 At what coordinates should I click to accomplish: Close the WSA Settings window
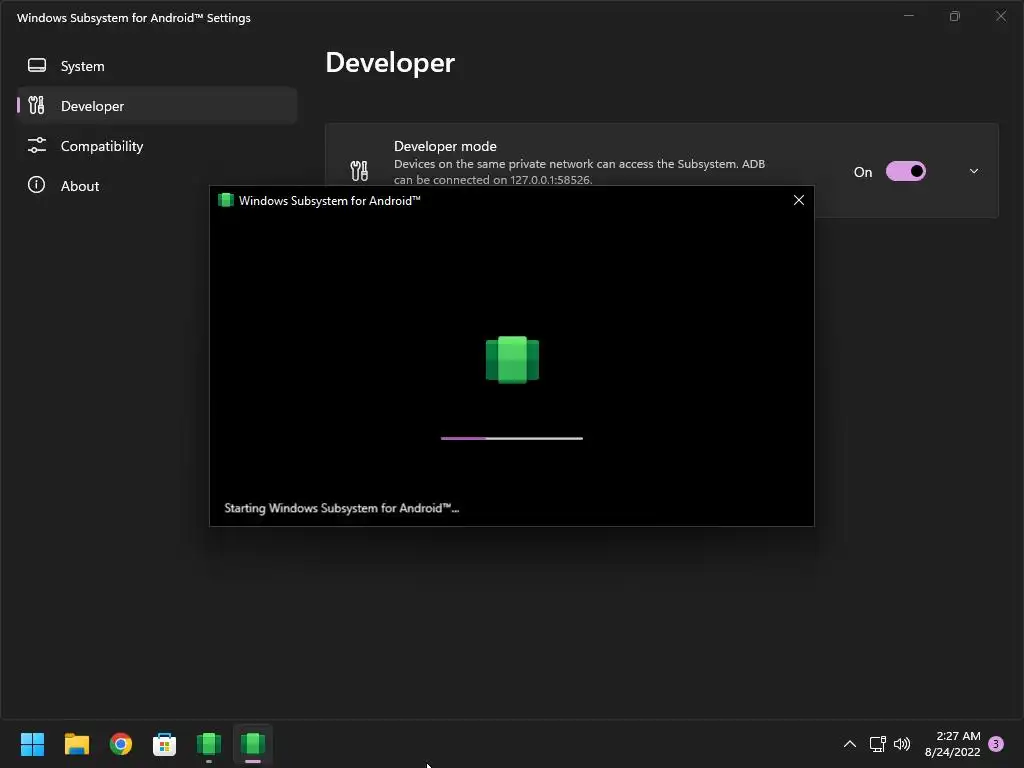point(1000,16)
